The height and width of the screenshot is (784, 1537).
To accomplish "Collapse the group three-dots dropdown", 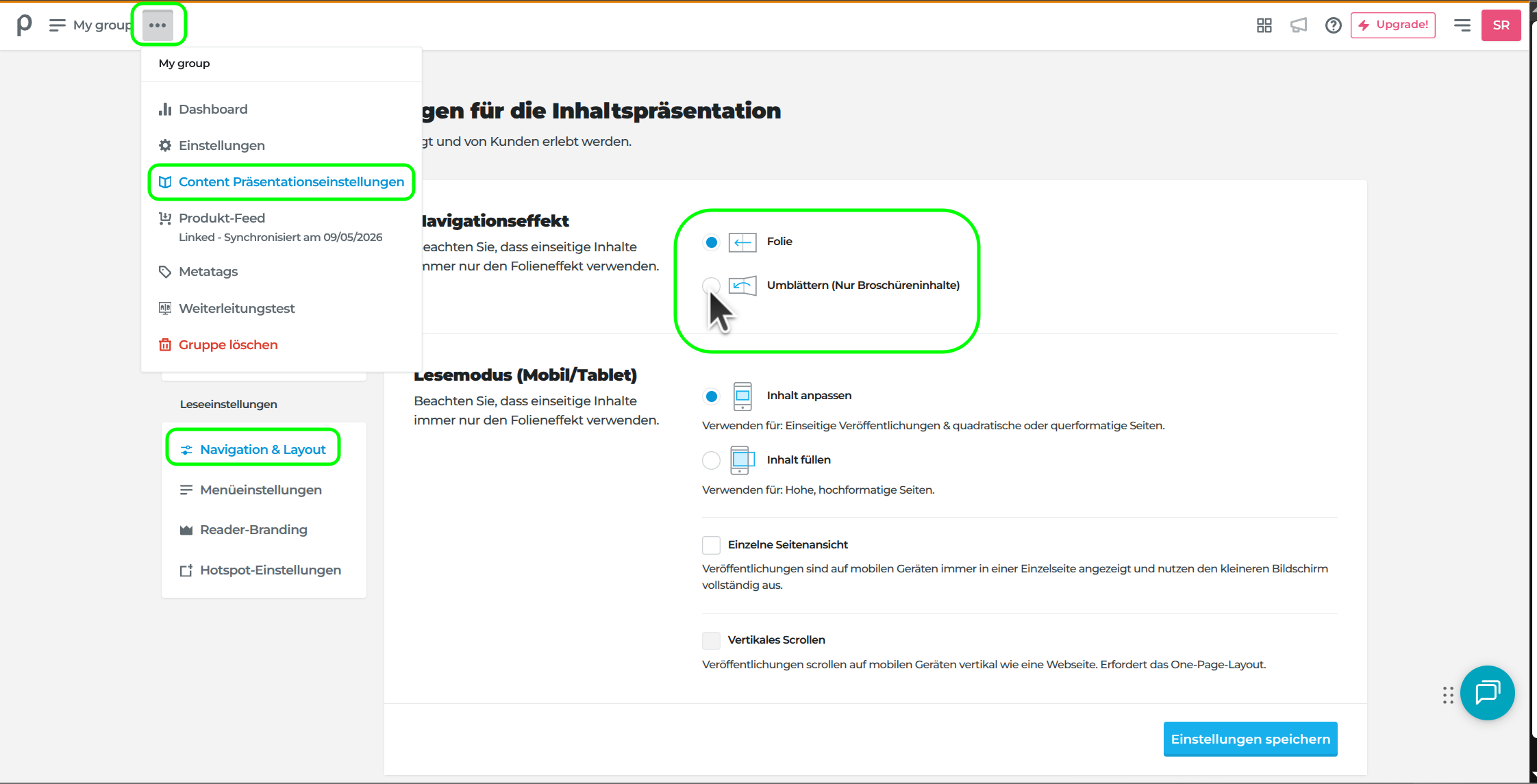I will click(158, 25).
